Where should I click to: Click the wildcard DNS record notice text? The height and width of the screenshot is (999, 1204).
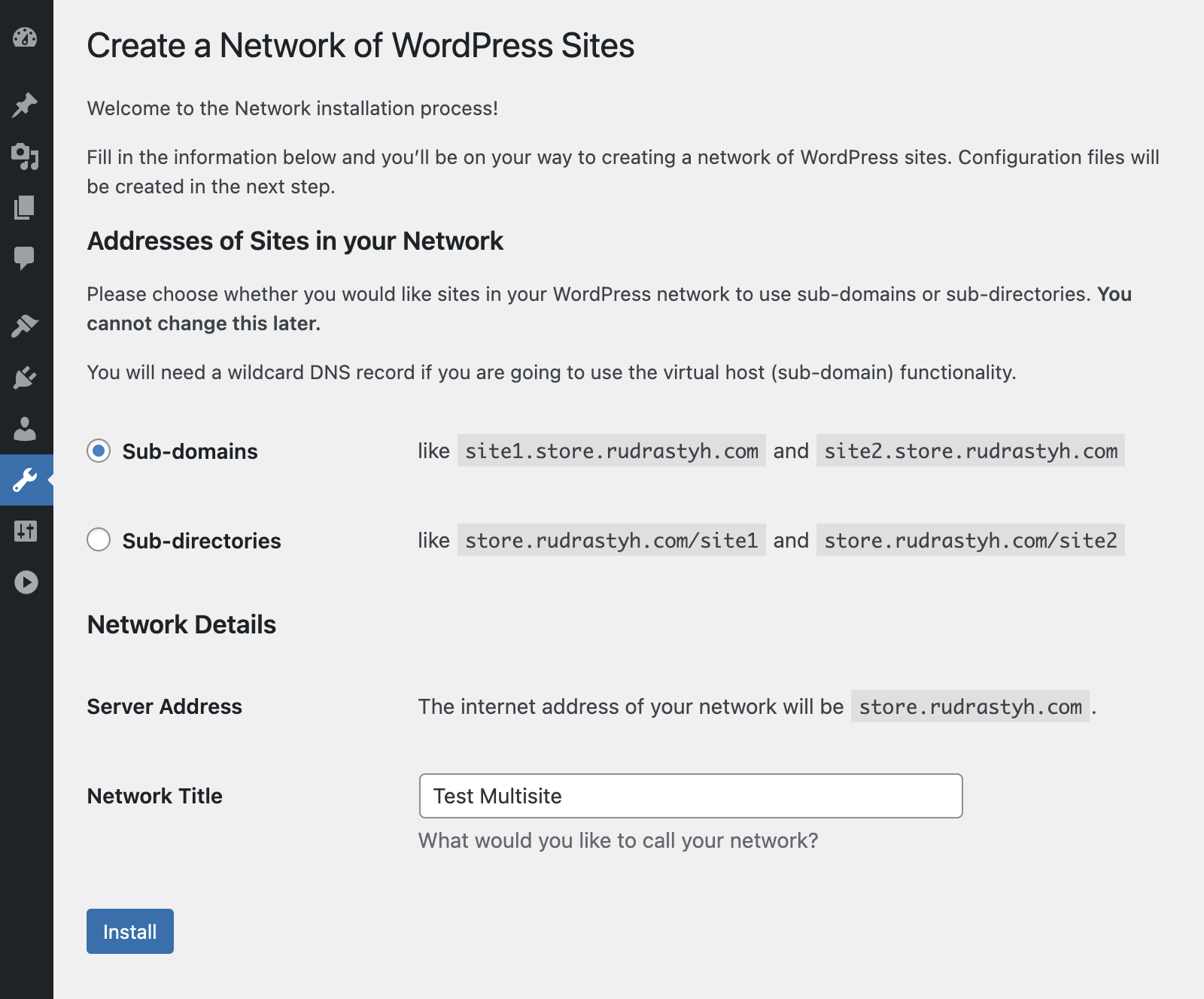(552, 372)
